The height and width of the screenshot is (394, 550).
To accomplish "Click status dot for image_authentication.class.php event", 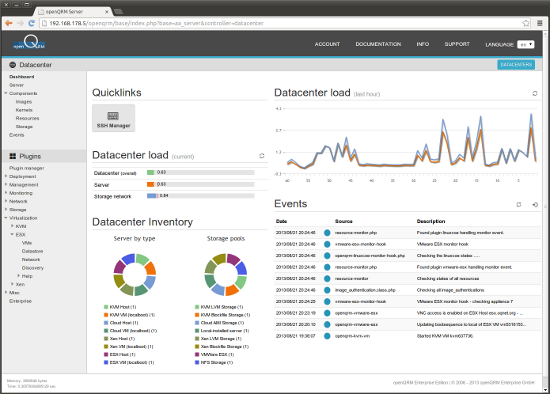I will (x=327, y=290).
